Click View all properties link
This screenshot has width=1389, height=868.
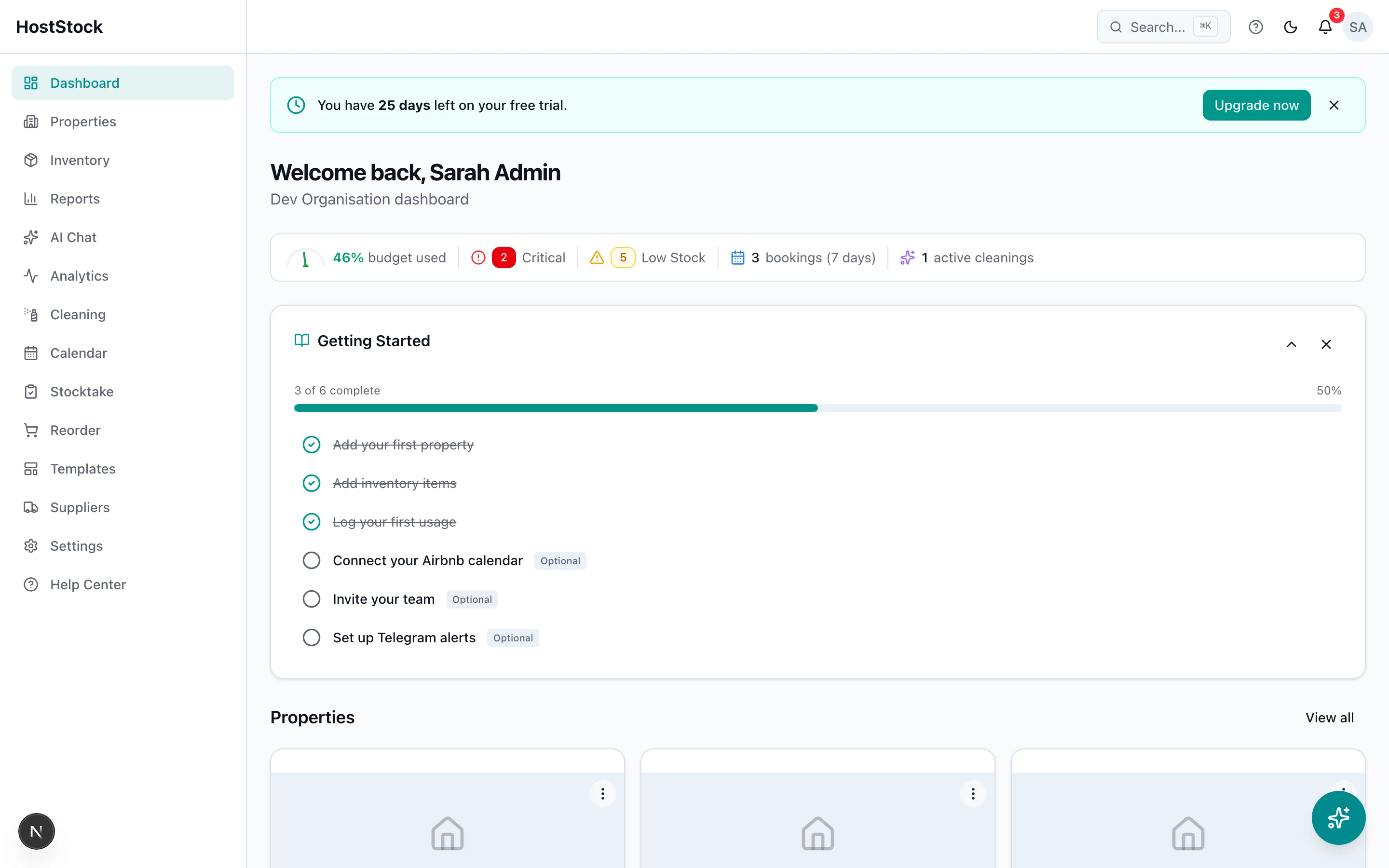click(x=1329, y=718)
